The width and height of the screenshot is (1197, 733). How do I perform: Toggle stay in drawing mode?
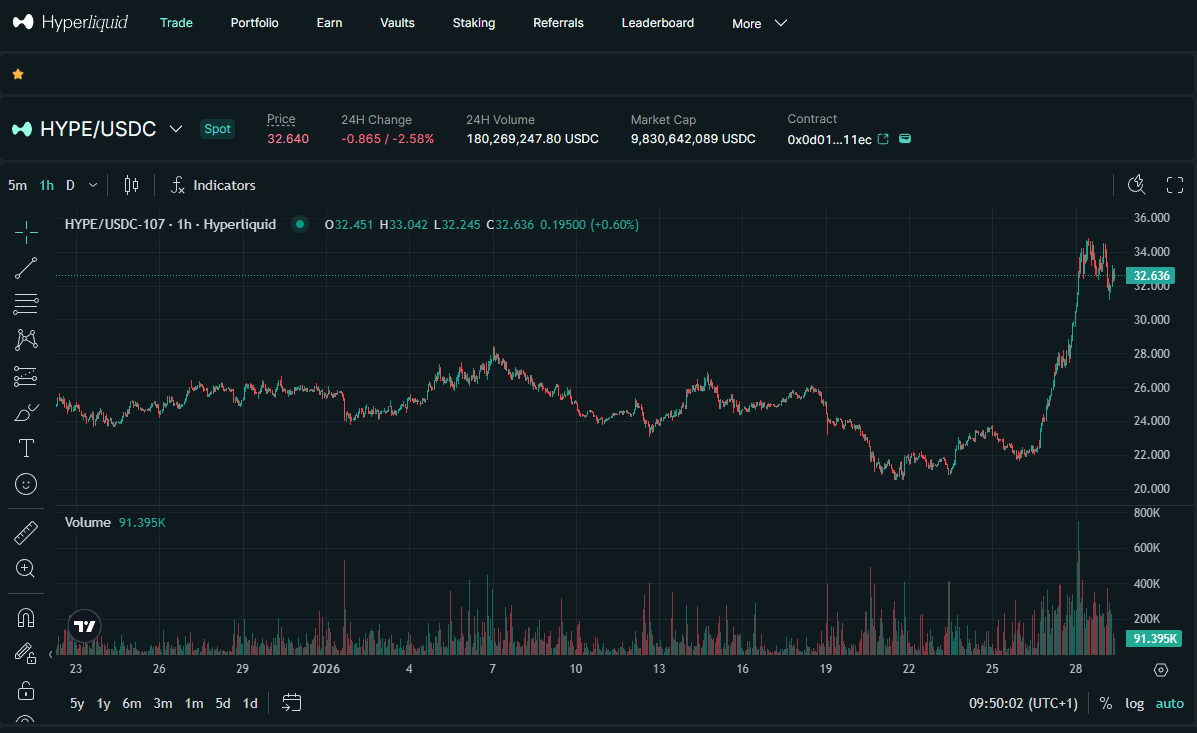26,653
